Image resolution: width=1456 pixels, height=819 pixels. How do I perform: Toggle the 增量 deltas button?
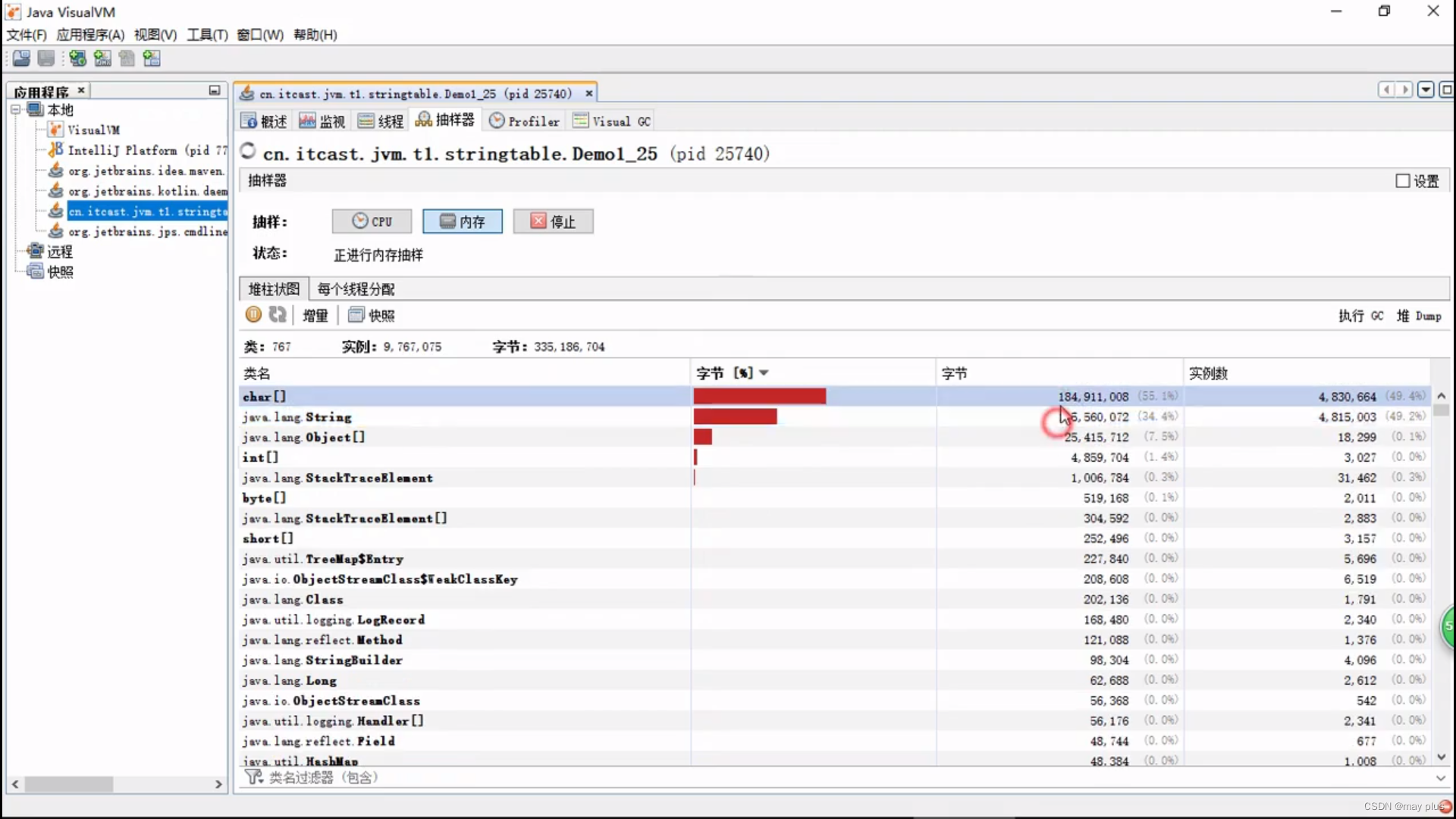click(x=315, y=315)
